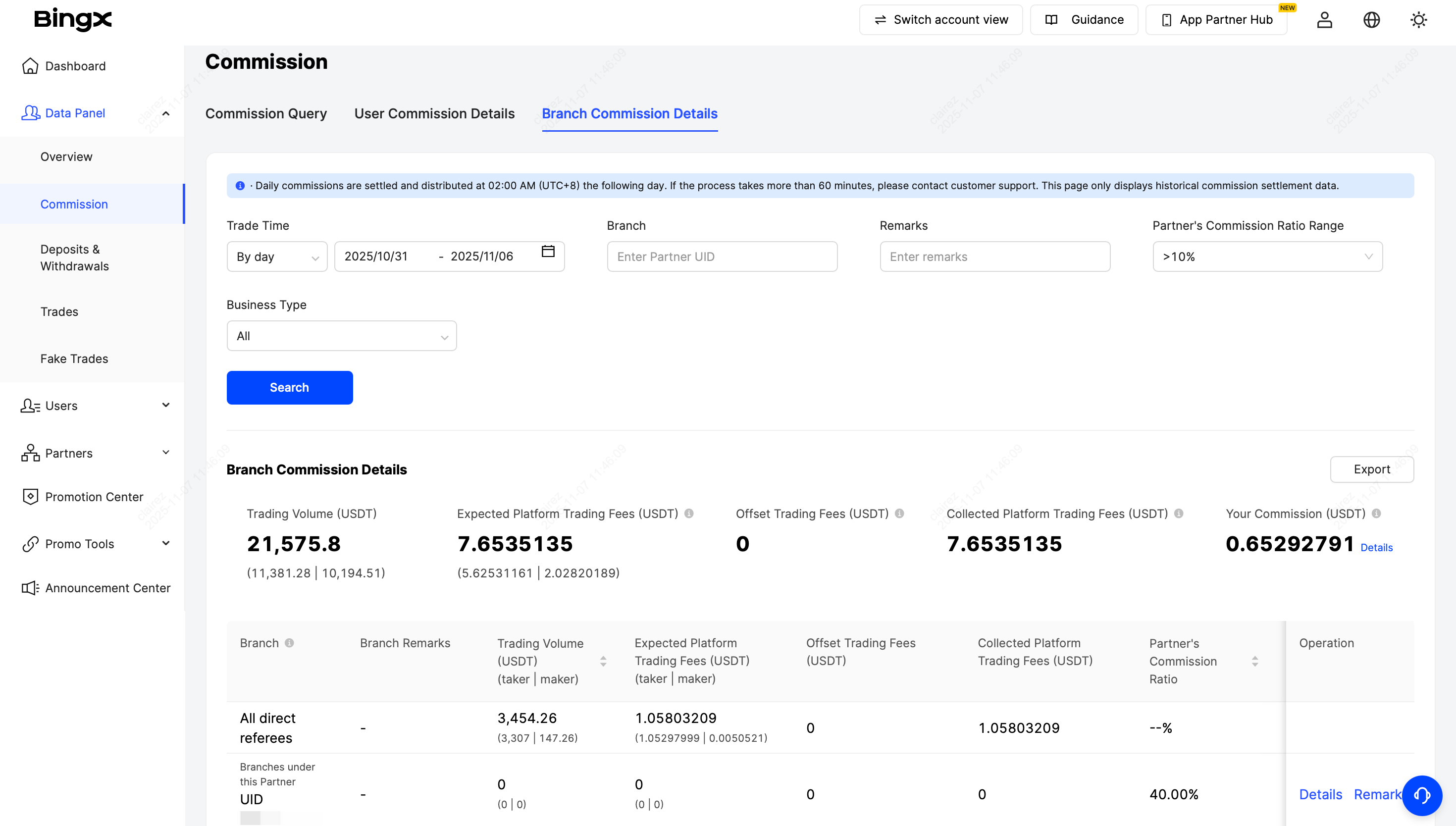This screenshot has height=826, width=1456.
Task: Open Partner's Commission Ratio Range dropdown
Action: coord(1267,257)
